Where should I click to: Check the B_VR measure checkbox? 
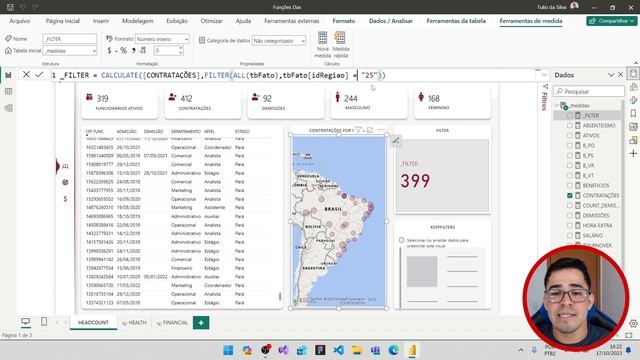pyautogui.click(x=570, y=165)
